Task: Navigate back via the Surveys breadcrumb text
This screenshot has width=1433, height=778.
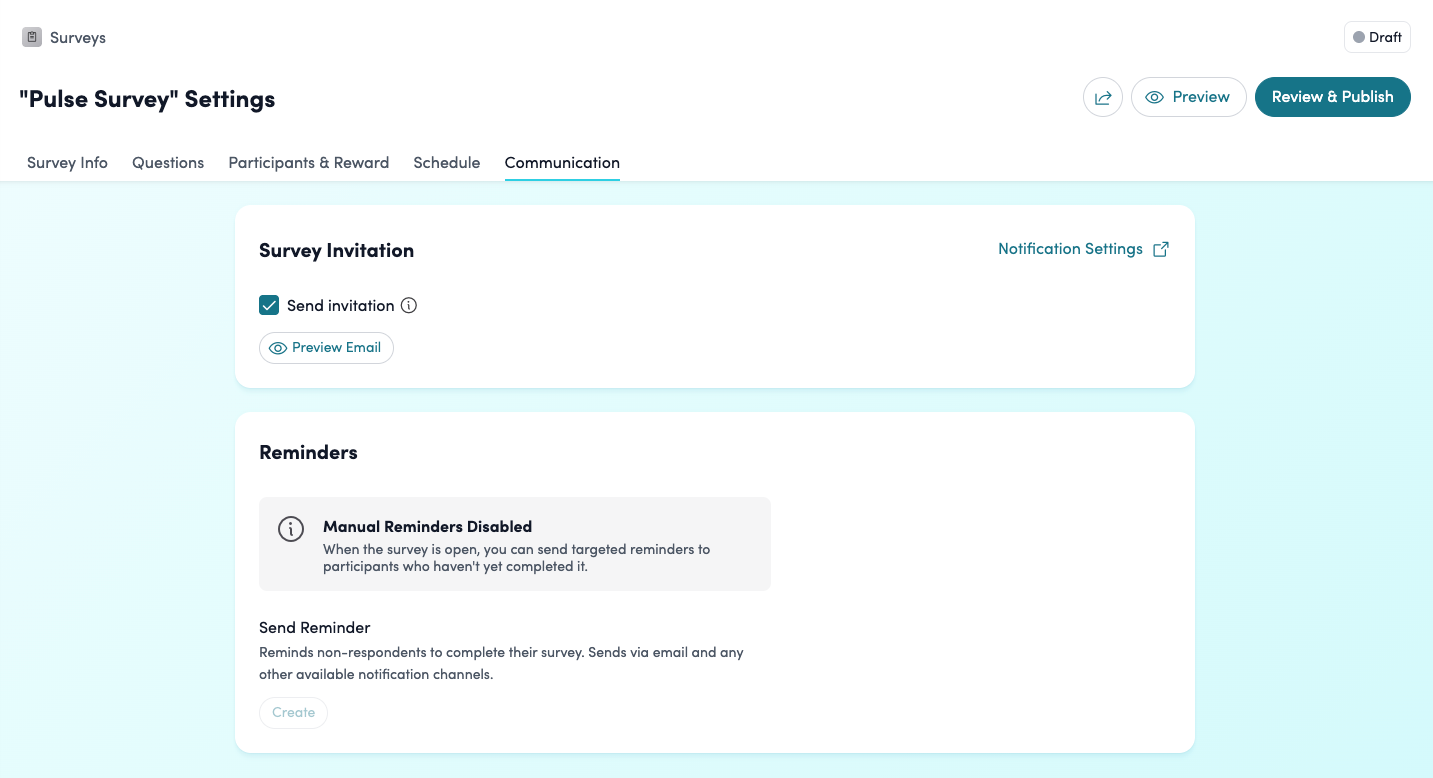Action: [78, 38]
